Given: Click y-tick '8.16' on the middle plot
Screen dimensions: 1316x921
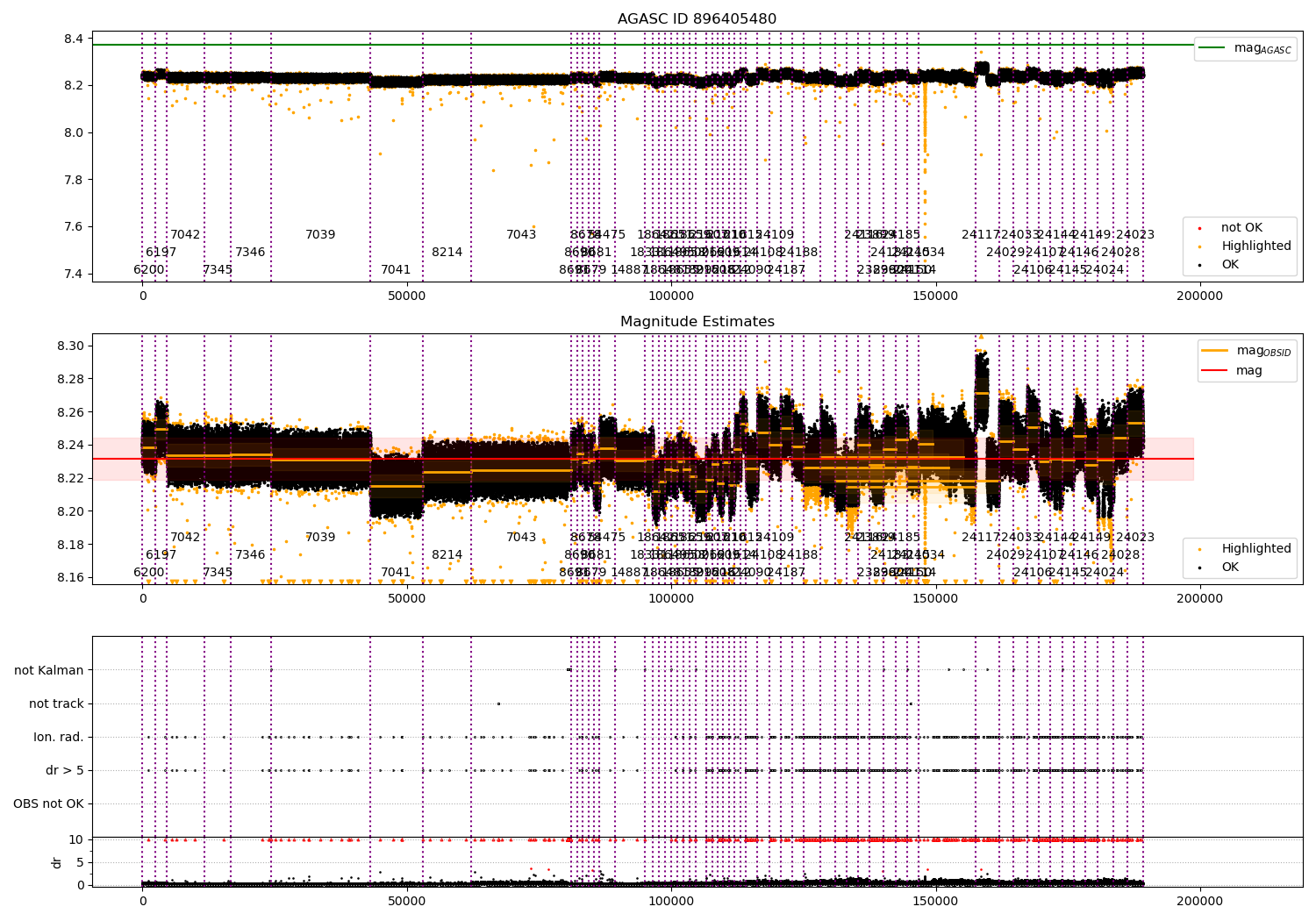Looking at the screenshot, I should click(70, 577).
